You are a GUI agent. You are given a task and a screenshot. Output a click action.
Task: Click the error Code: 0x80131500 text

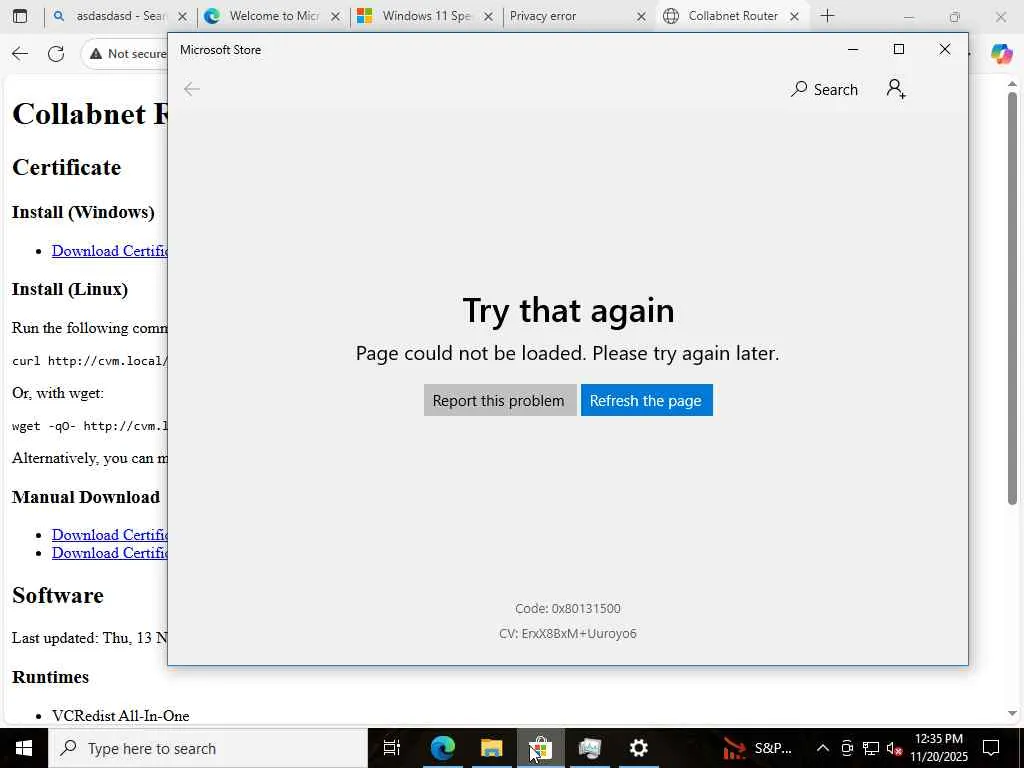point(568,609)
